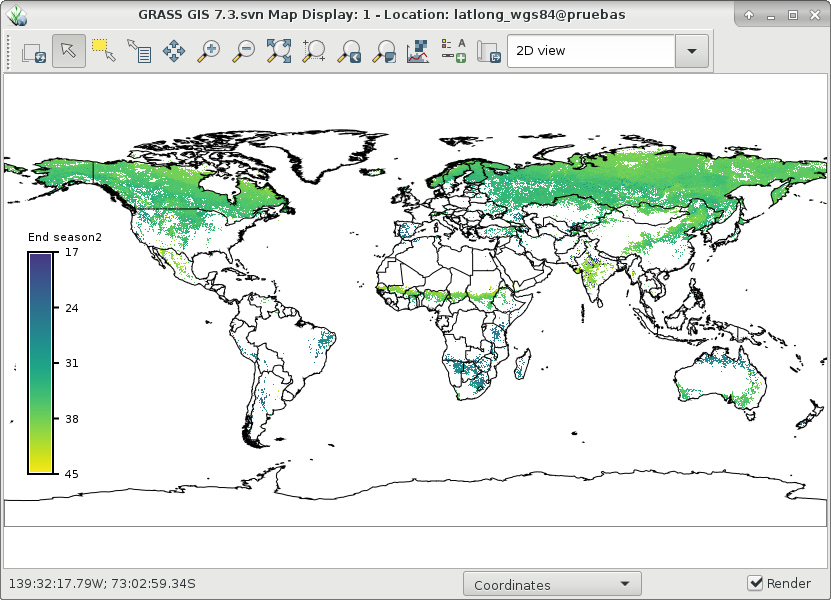Uncheck the Render checkbox

pyautogui.click(x=757, y=584)
